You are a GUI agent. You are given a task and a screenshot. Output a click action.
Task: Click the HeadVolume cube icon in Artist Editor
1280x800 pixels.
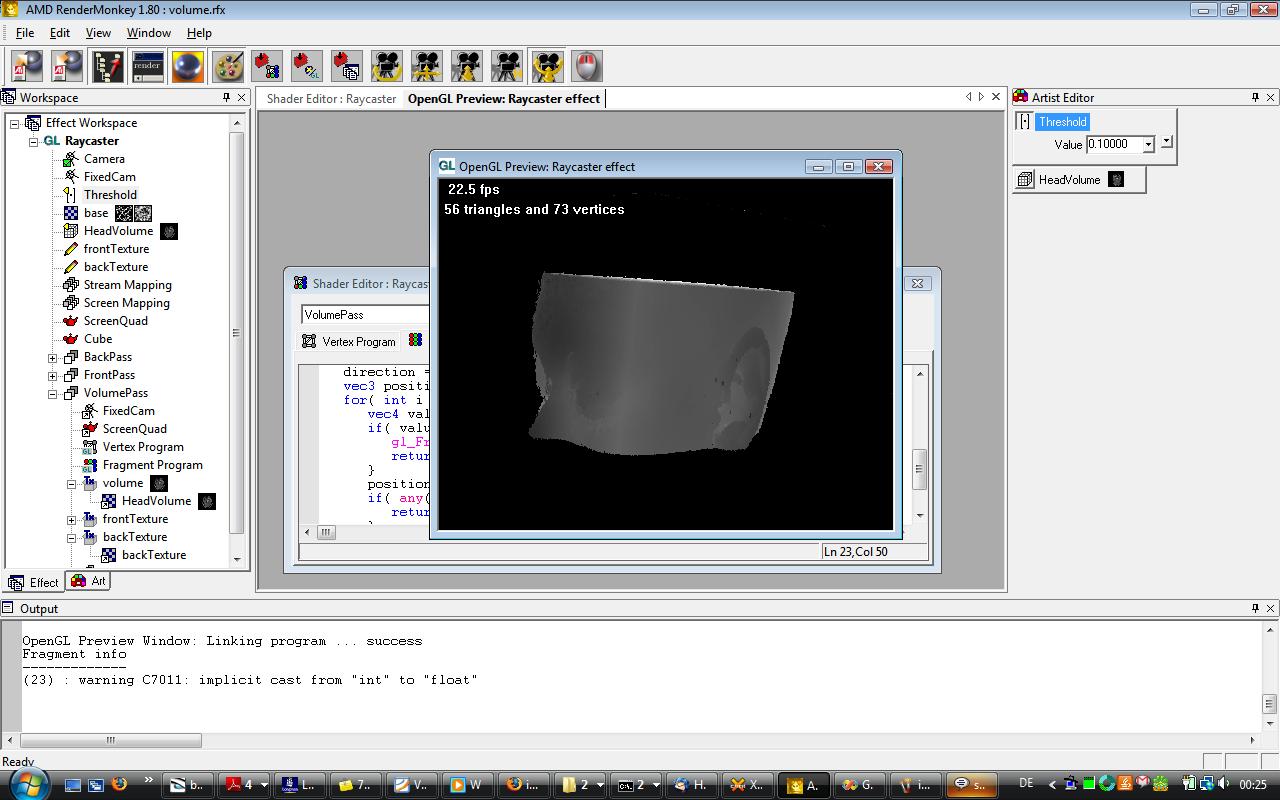tap(1025, 180)
